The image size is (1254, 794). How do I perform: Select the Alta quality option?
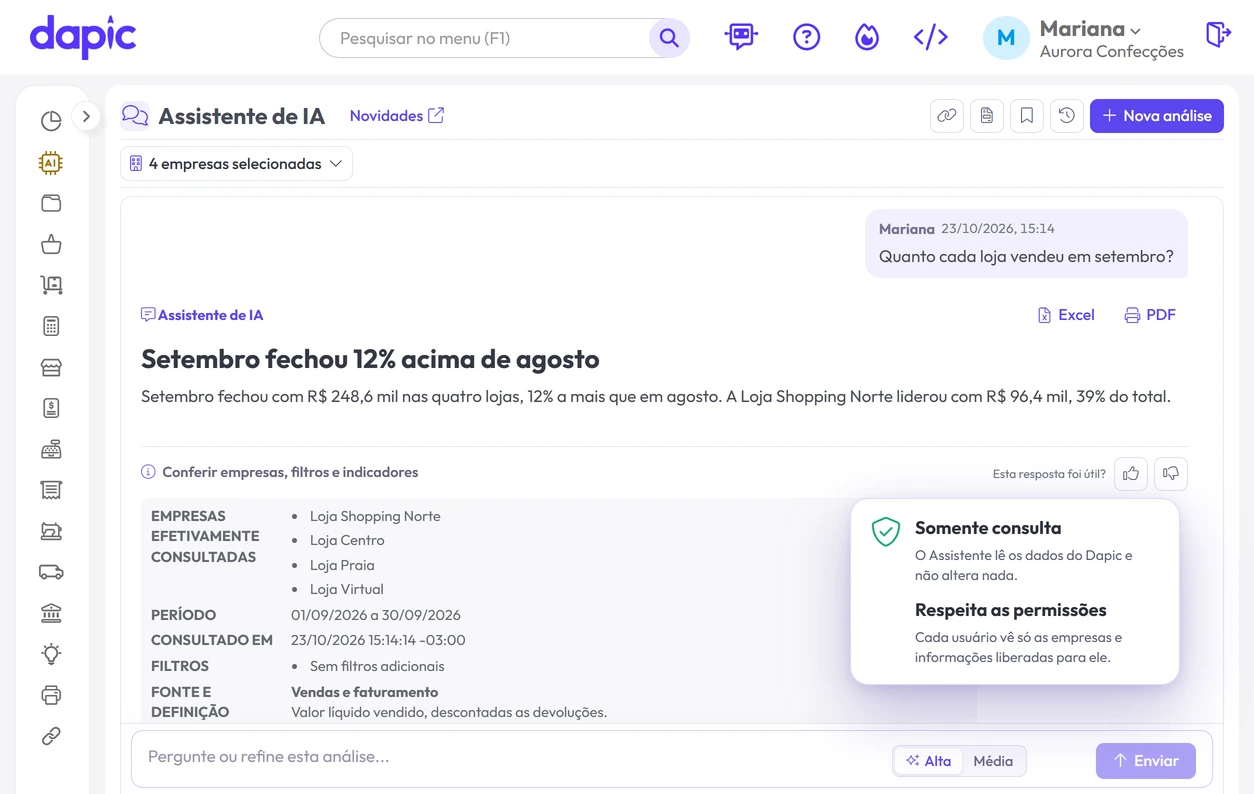[929, 761]
